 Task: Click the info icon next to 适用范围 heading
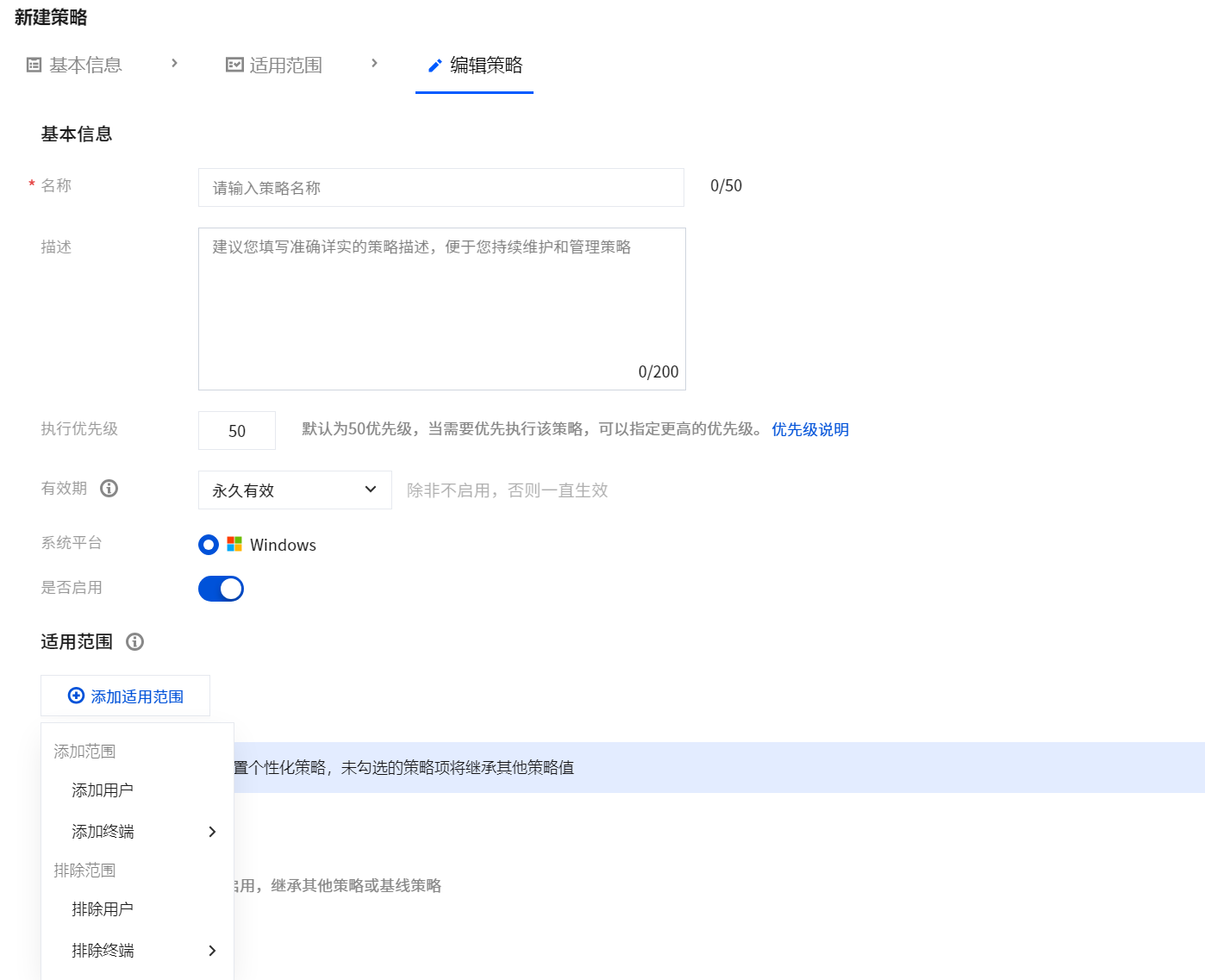(x=134, y=642)
